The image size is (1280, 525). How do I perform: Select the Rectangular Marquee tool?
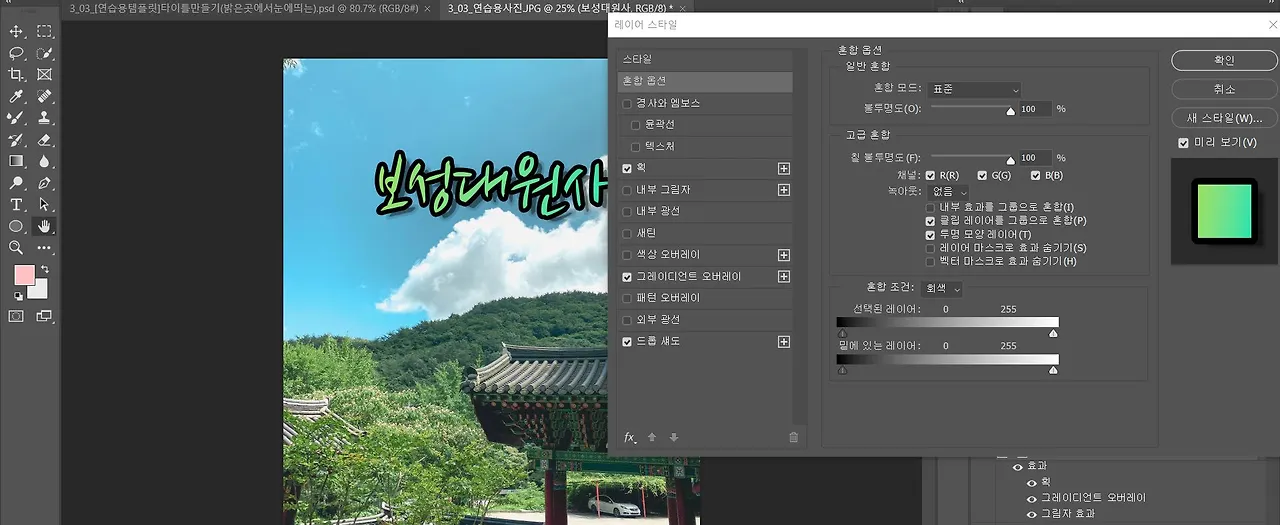(x=44, y=32)
